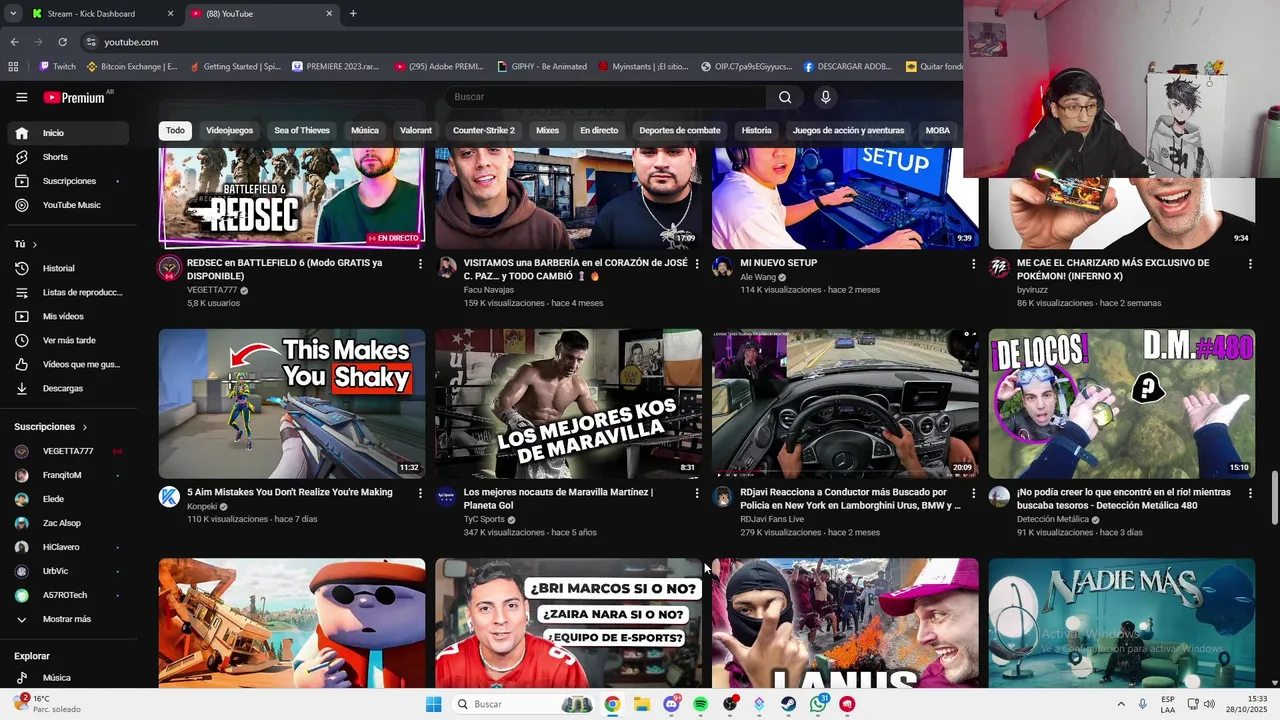Expand Mostrar más subscriptions
This screenshot has width=1280, height=720.
tap(68, 619)
